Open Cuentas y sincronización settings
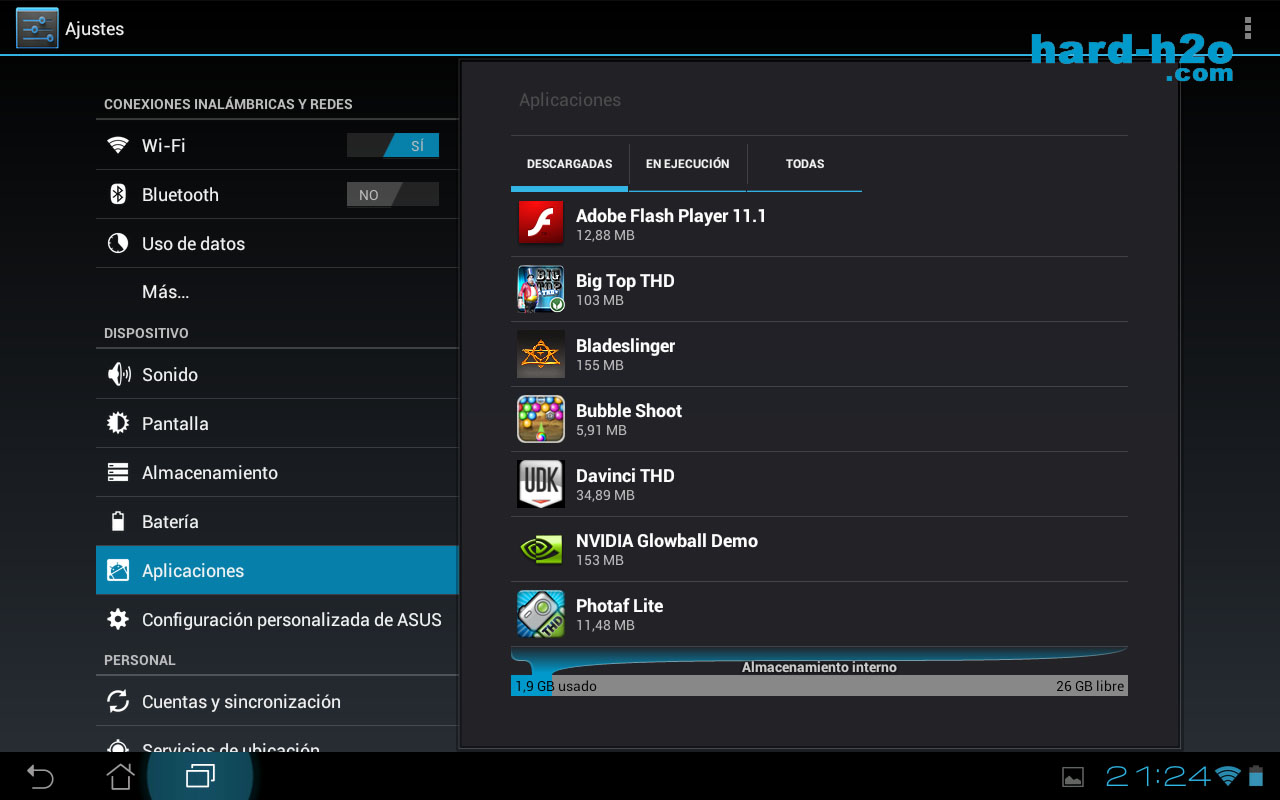Screen dimensions: 1280x800 277,701
